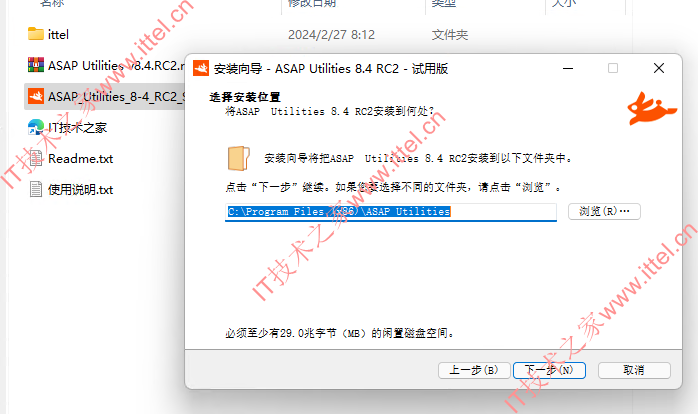The height and width of the screenshot is (414, 698).
Task: Select the 使用说明.txt file name
Action: click(81, 190)
